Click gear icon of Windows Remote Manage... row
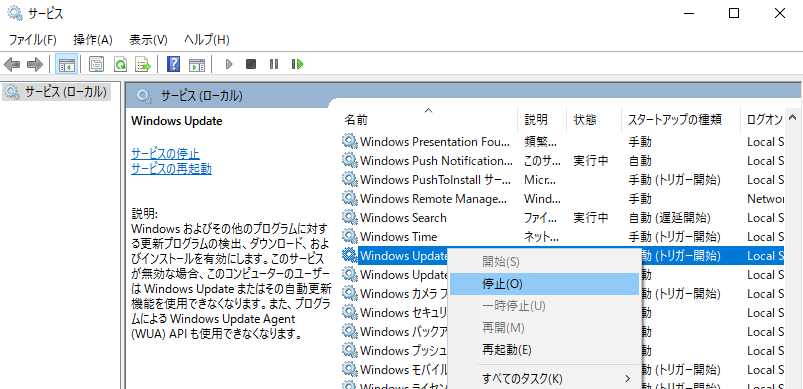Viewport: 803px width, 389px height. click(x=349, y=199)
